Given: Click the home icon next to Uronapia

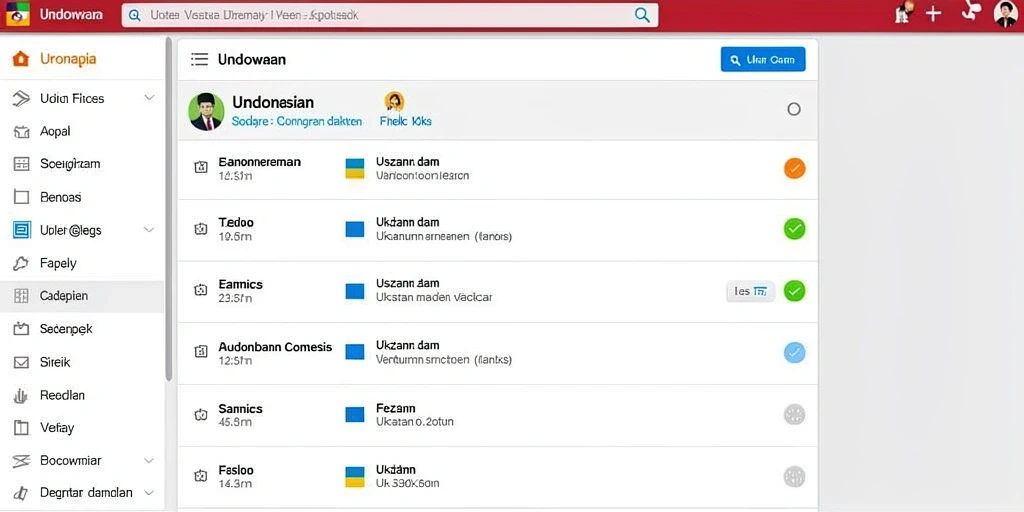Looking at the screenshot, I should pos(21,59).
